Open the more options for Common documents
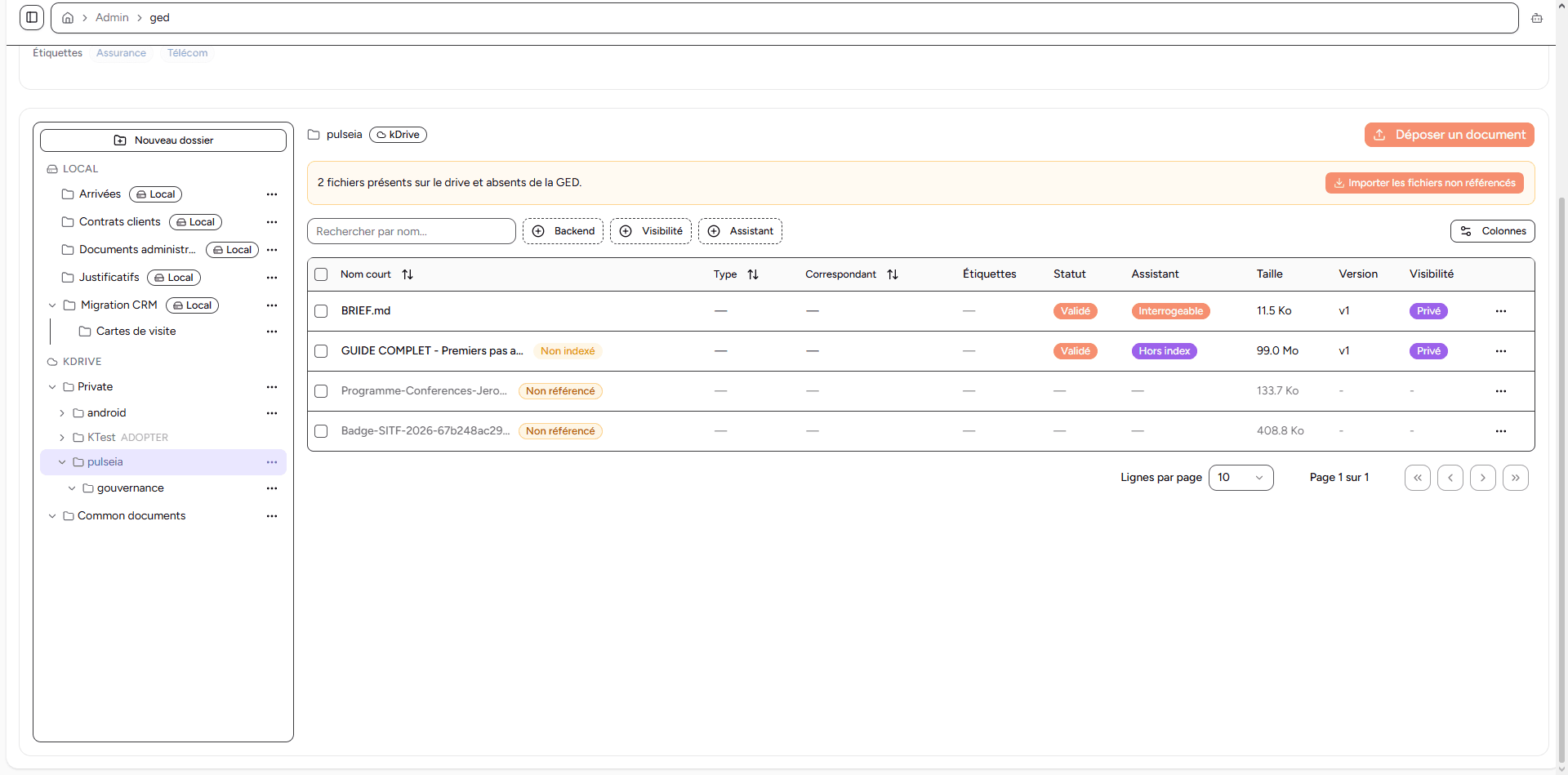Image resolution: width=1568 pixels, height=775 pixels. (x=272, y=516)
